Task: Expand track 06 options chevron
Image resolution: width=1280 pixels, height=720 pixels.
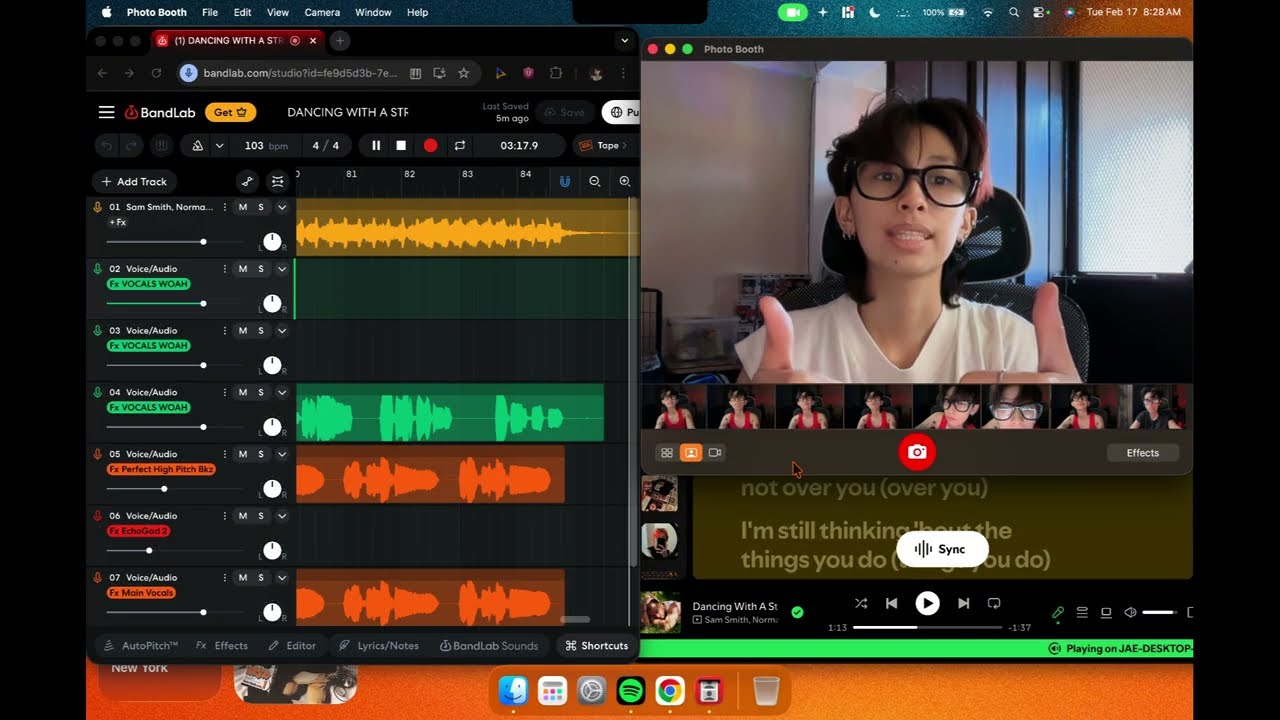Action: pos(282,516)
